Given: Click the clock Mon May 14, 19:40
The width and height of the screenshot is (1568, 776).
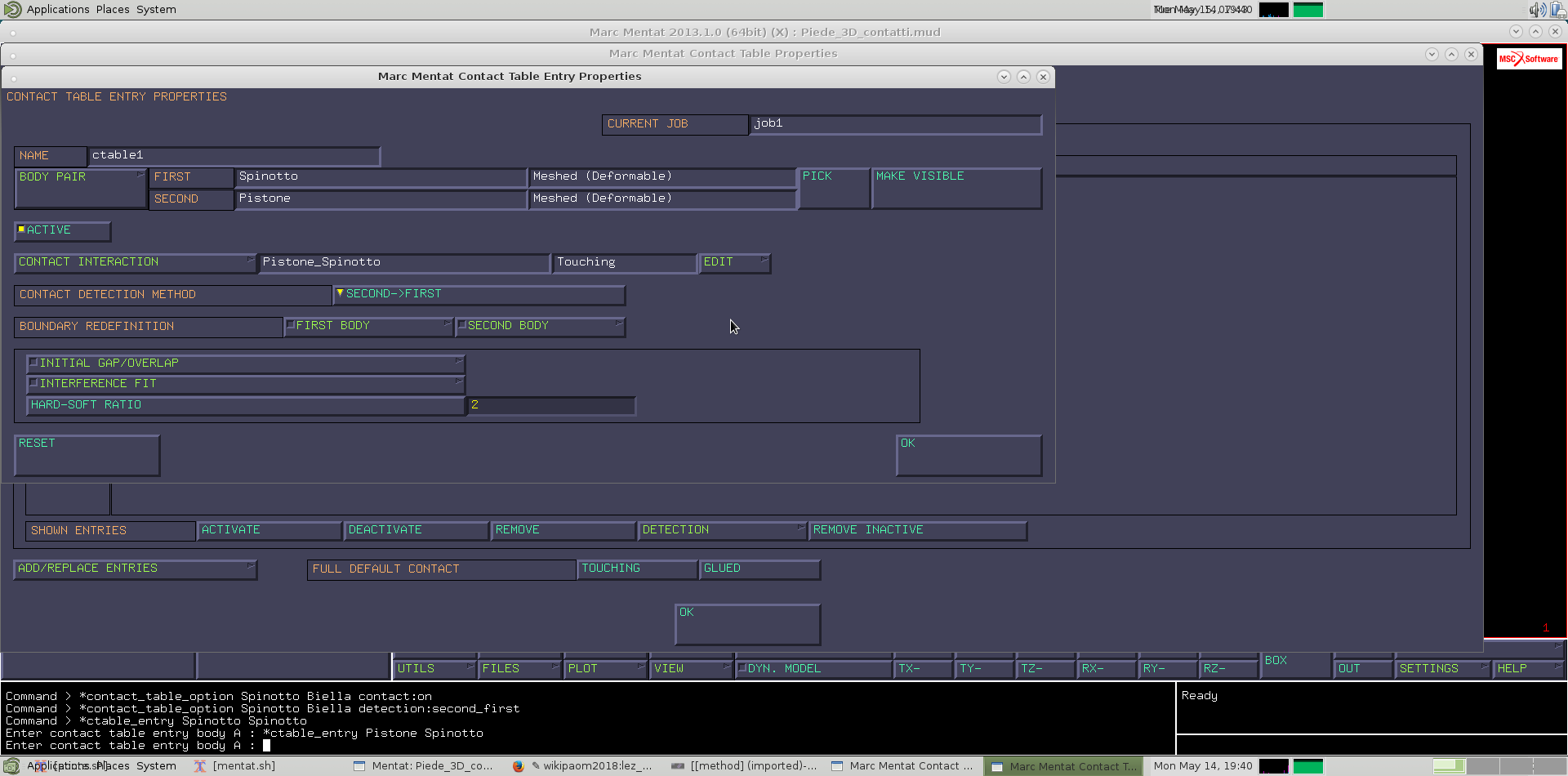Looking at the screenshot, I should pyautogui.click(x=1202, y=766).
